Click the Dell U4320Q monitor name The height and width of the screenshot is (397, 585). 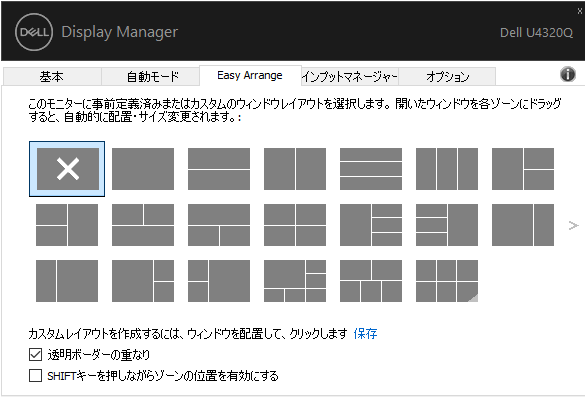click(536, 32)
